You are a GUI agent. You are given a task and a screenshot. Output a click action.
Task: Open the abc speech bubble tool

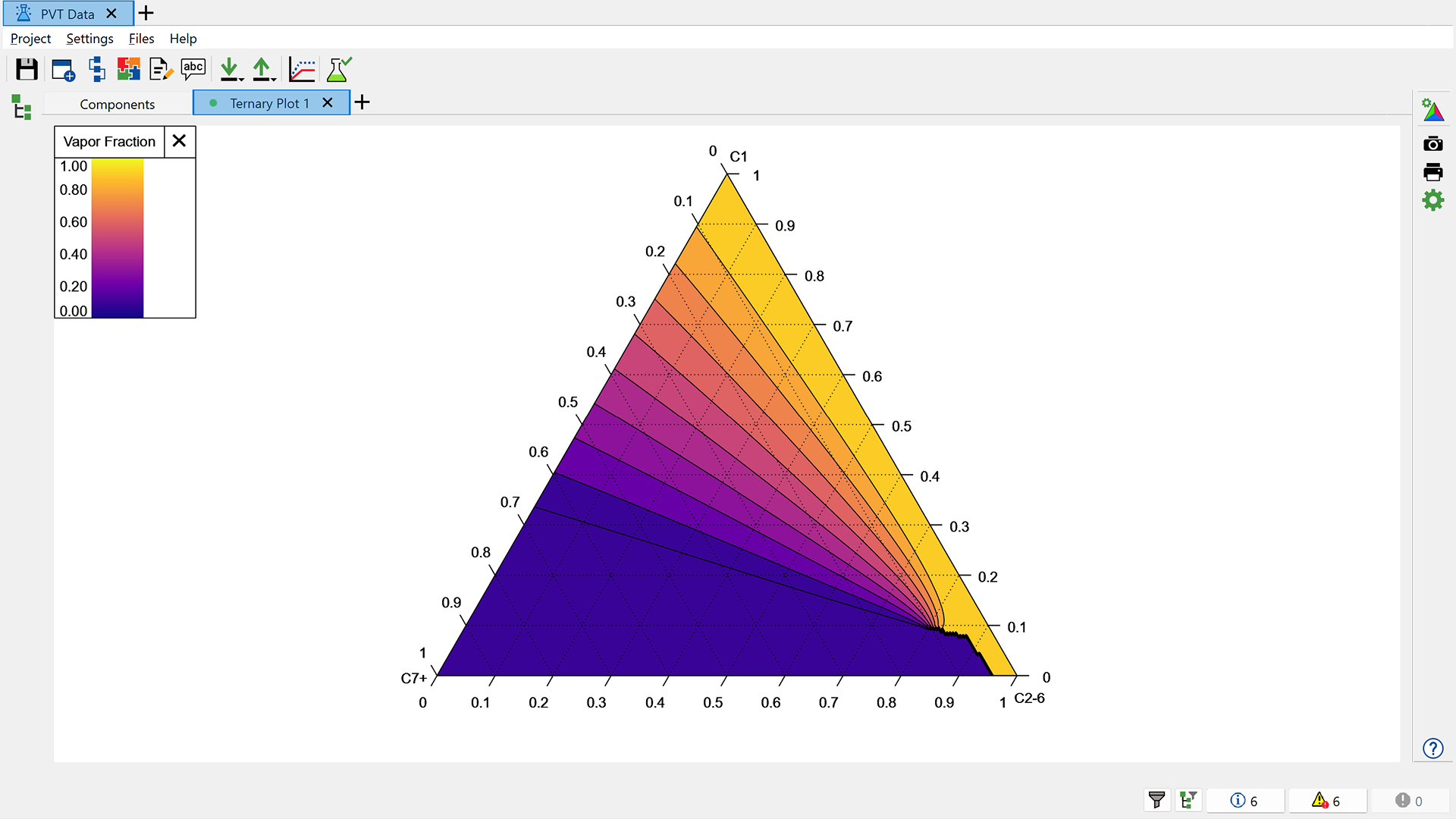pos(193,70)
